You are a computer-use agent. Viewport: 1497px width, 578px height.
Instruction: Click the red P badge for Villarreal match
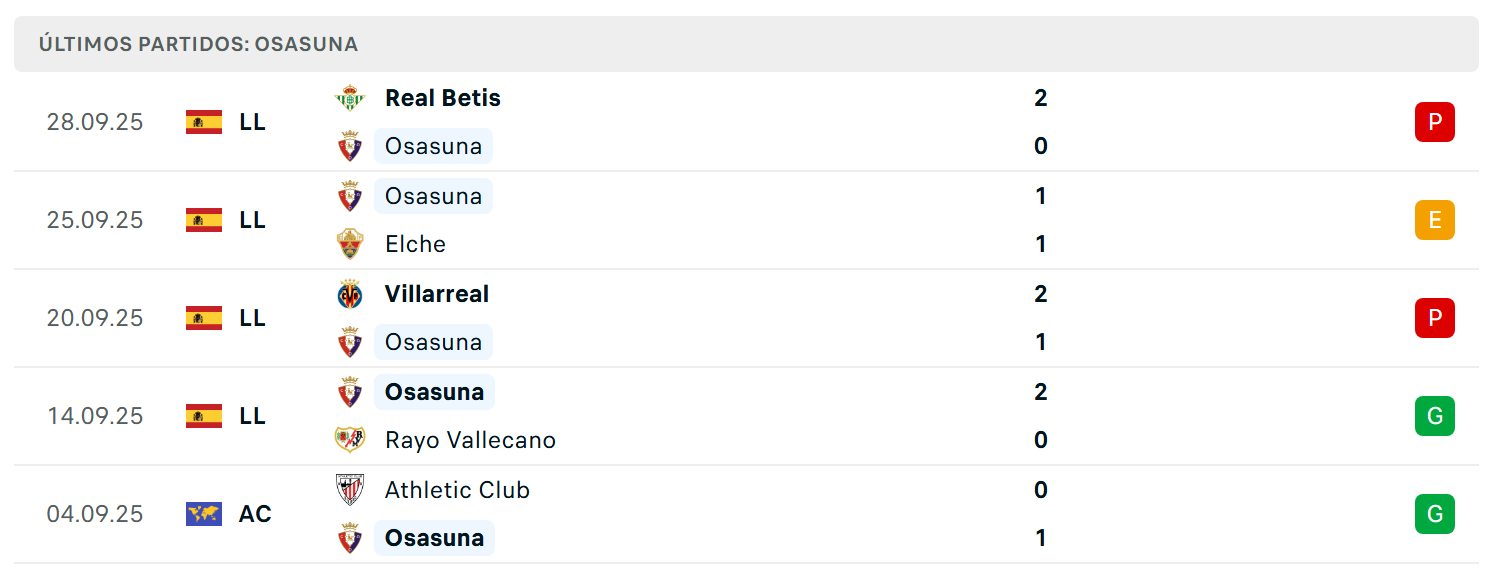[x=1435, y=318]
